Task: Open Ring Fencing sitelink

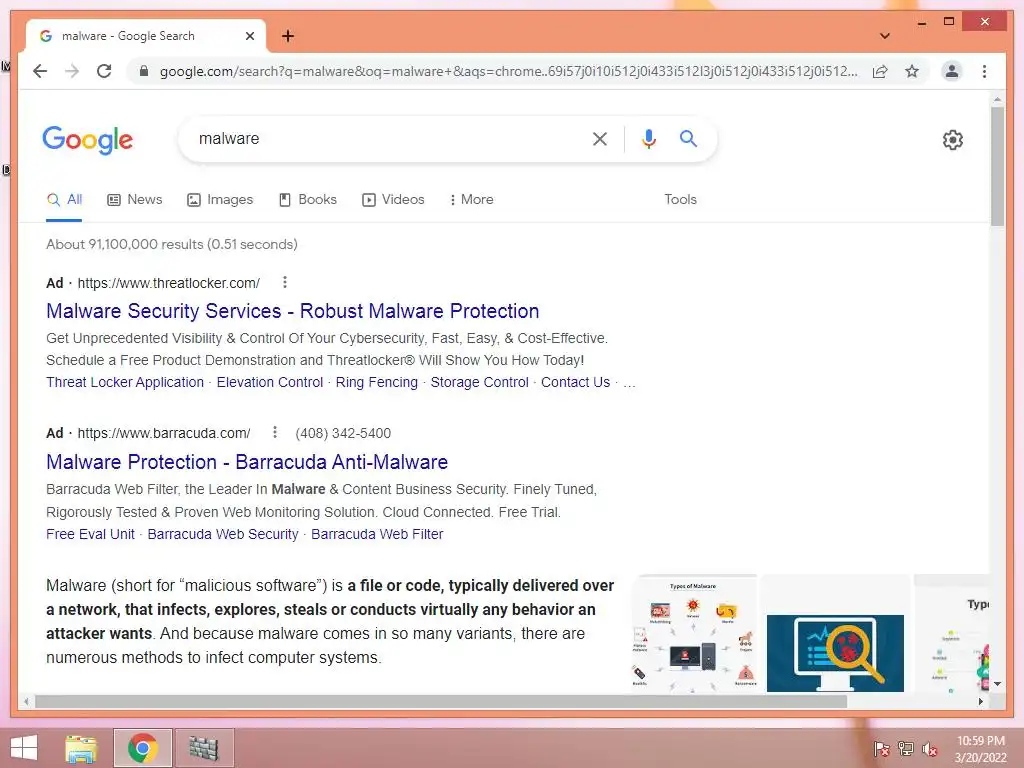Action: point(377,382)
